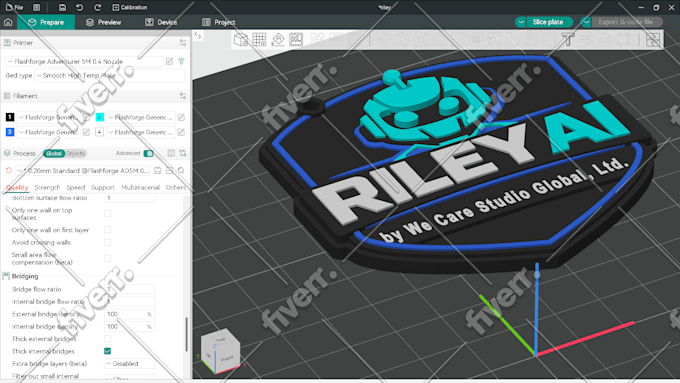
Task: Click filament 4 white color swatch
Action: click(x=99, y=132)
